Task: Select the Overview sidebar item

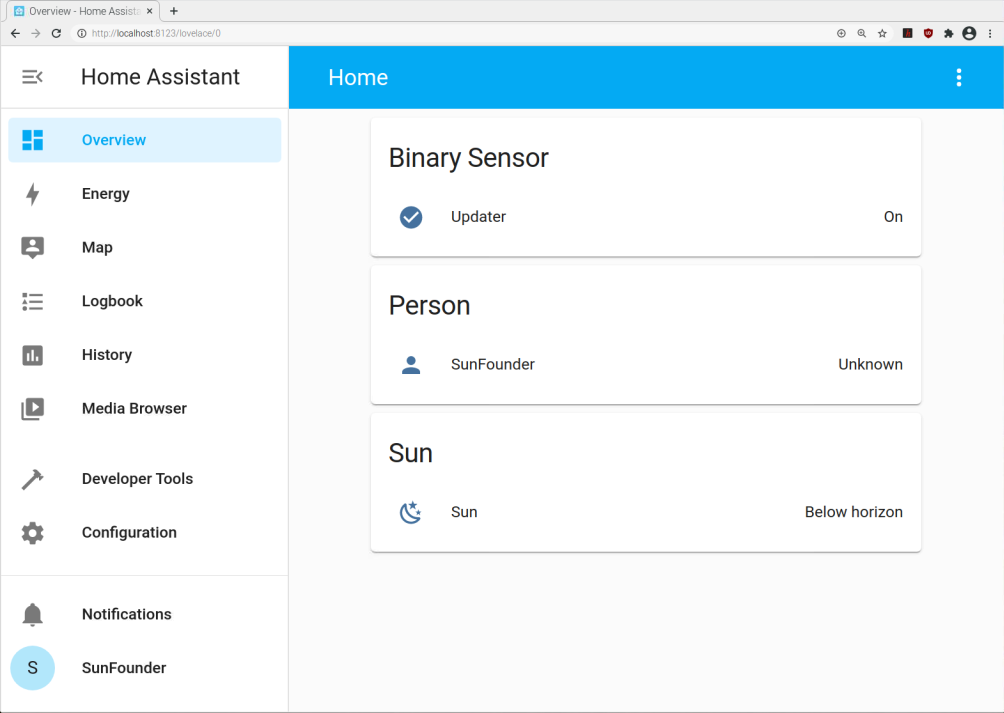Action: 145,140
